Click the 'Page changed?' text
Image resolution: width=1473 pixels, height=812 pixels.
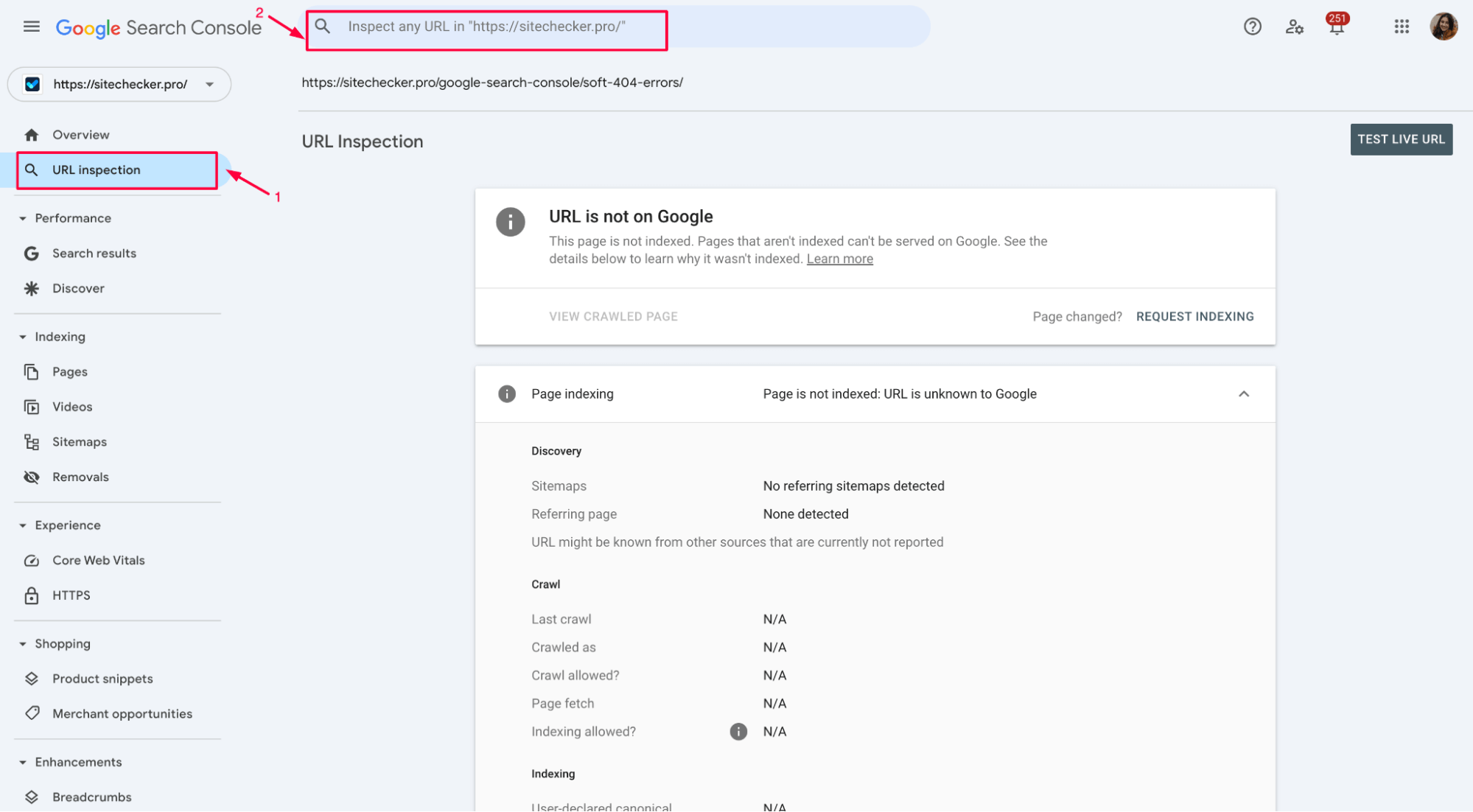point(1077,317)
